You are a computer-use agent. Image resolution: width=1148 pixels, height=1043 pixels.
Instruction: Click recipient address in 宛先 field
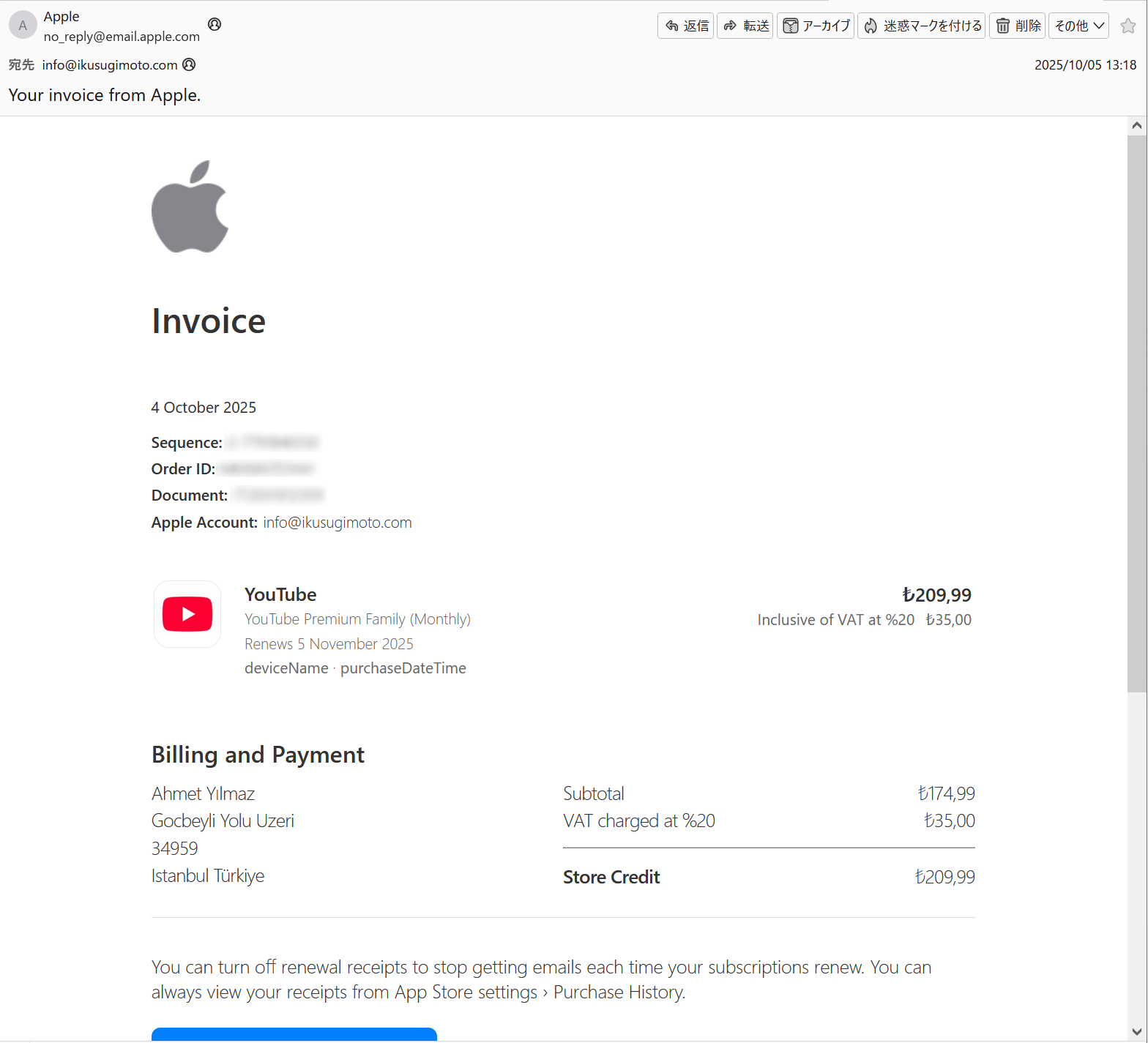[x=110, y=65]
